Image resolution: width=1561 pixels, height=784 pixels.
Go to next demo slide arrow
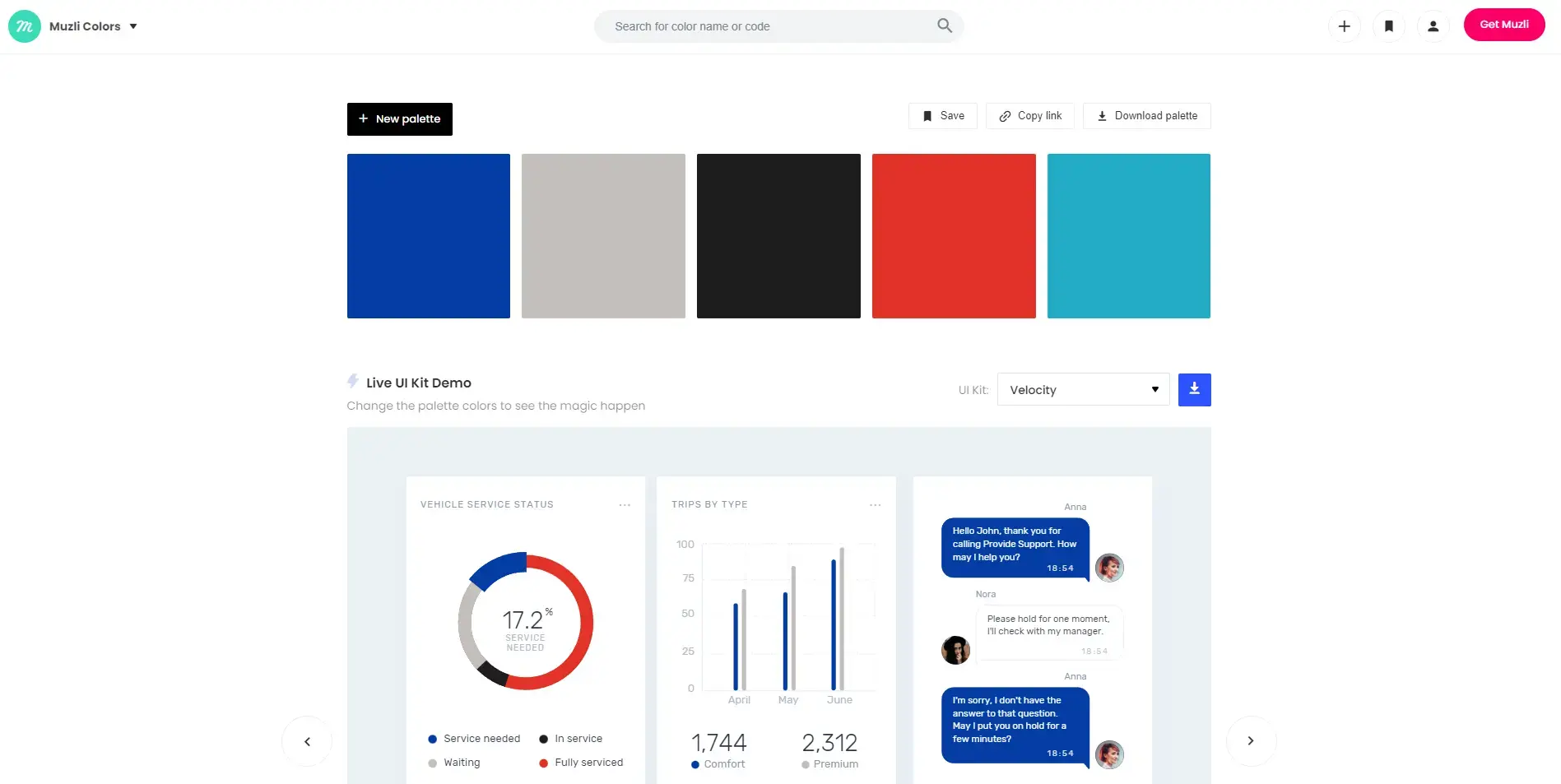click(x=1251, y=741)
